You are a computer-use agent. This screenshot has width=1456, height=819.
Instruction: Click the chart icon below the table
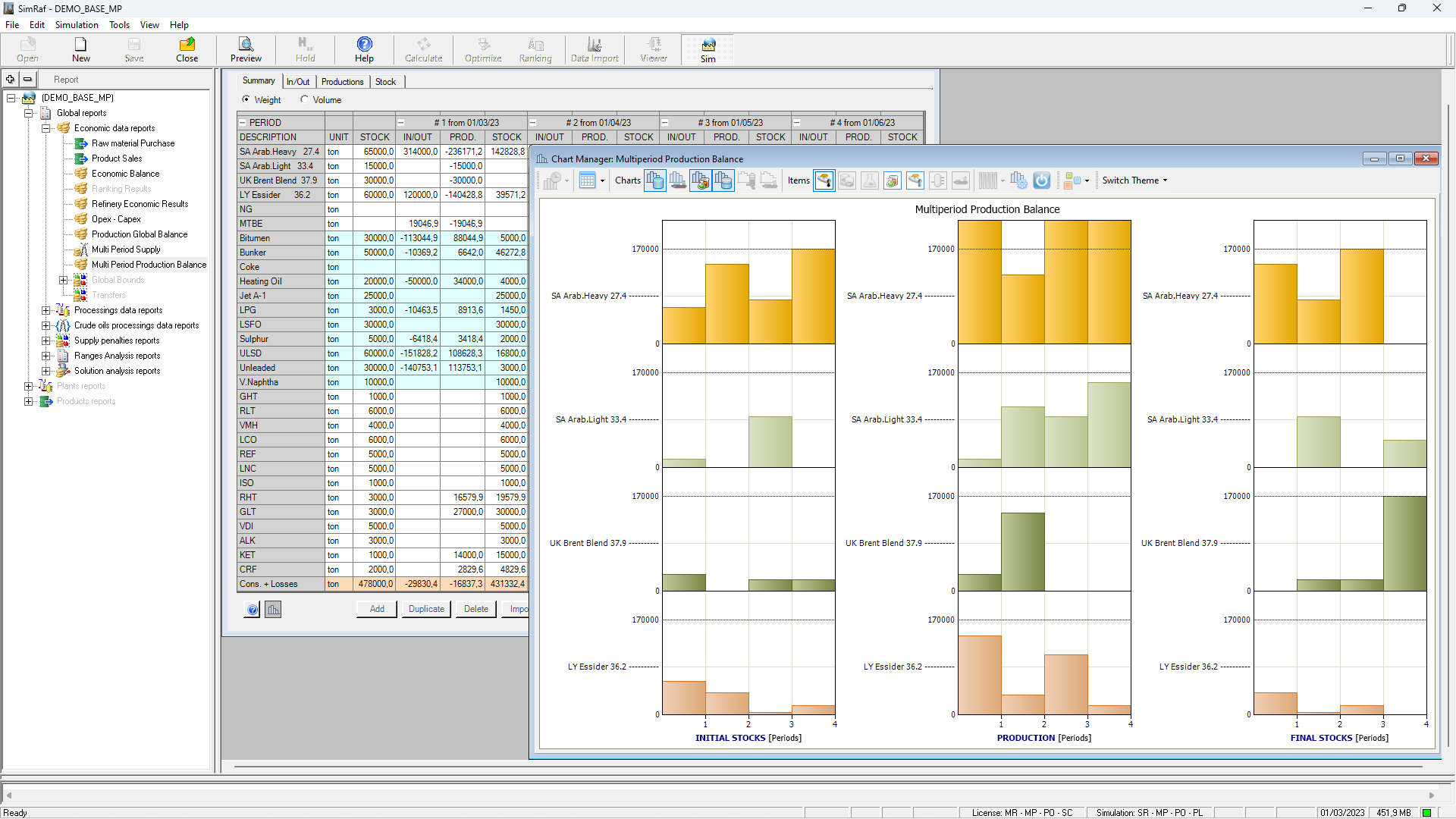[x=273, y=609]
